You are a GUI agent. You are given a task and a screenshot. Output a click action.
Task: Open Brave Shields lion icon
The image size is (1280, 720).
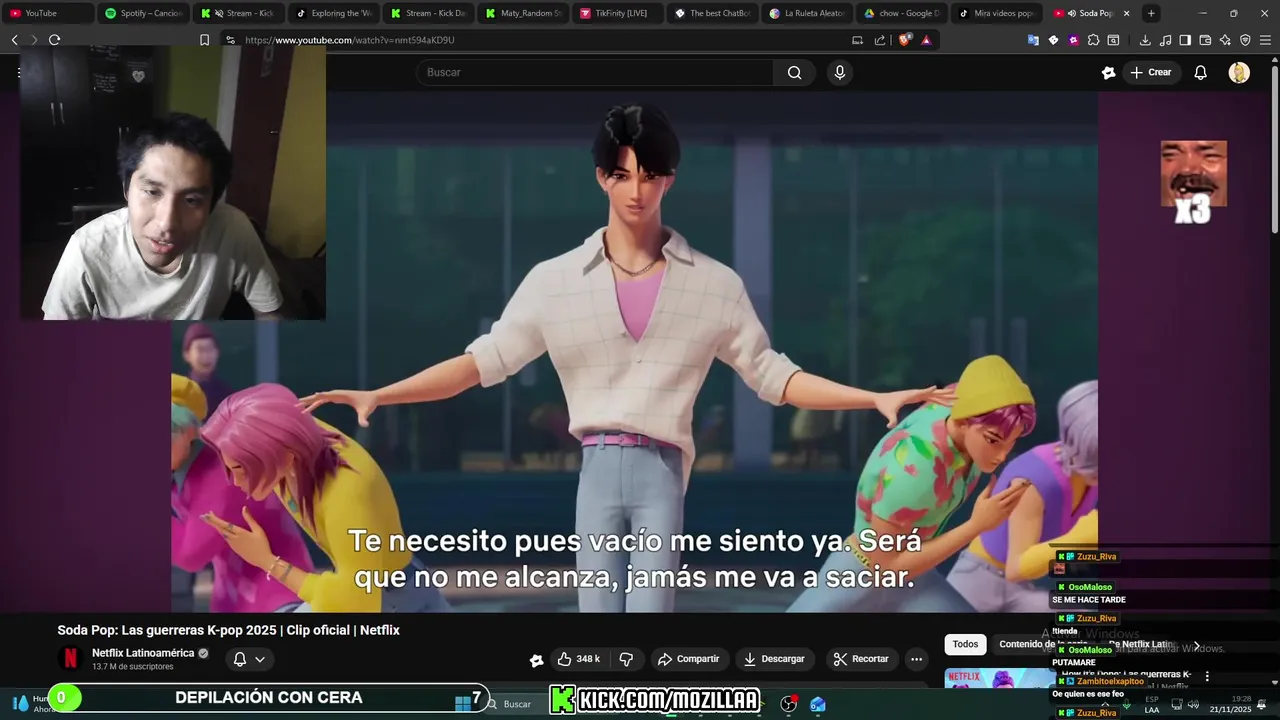905,40
